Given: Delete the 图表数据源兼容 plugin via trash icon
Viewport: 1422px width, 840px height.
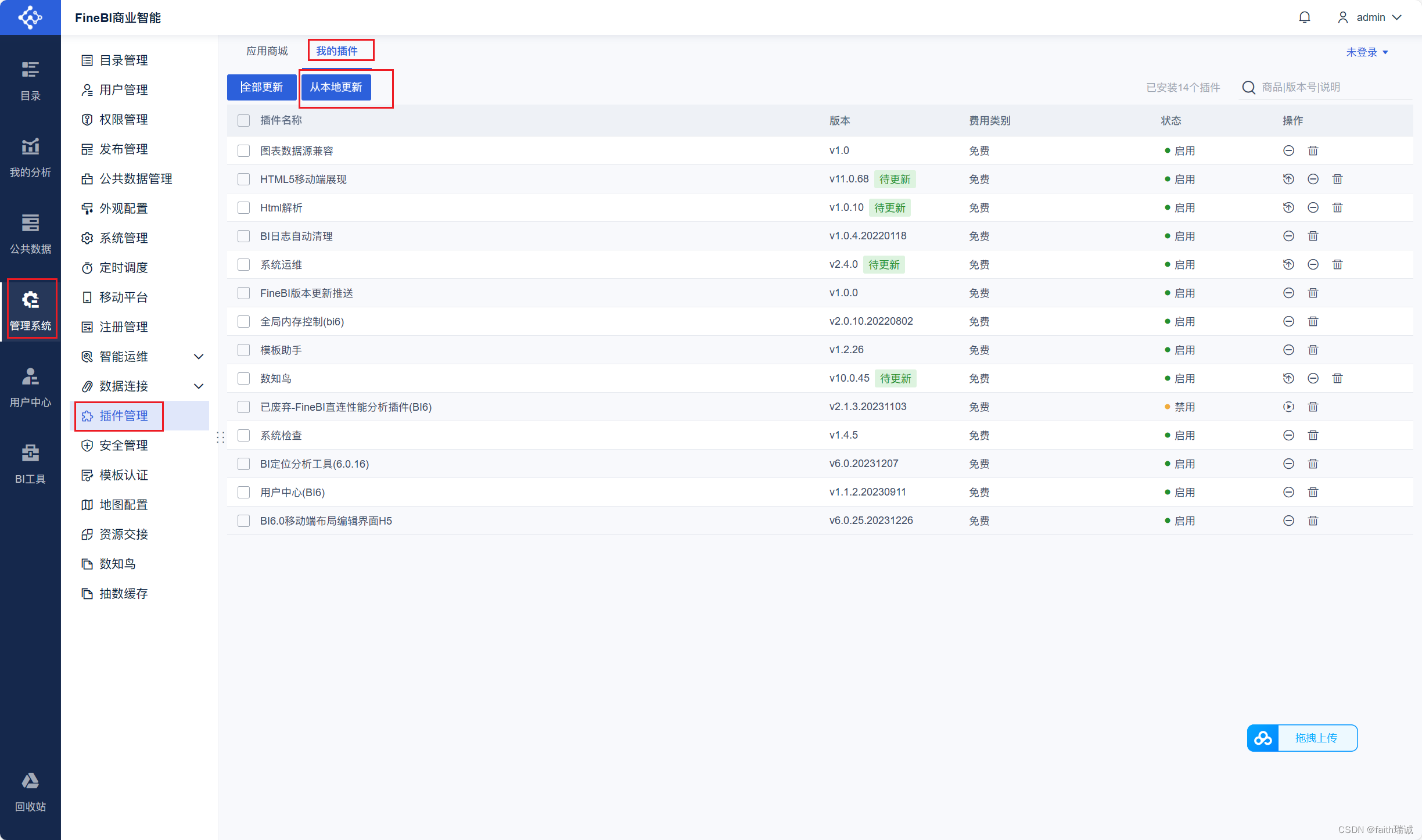Looking at the screenshot, I should (1313, 151).
